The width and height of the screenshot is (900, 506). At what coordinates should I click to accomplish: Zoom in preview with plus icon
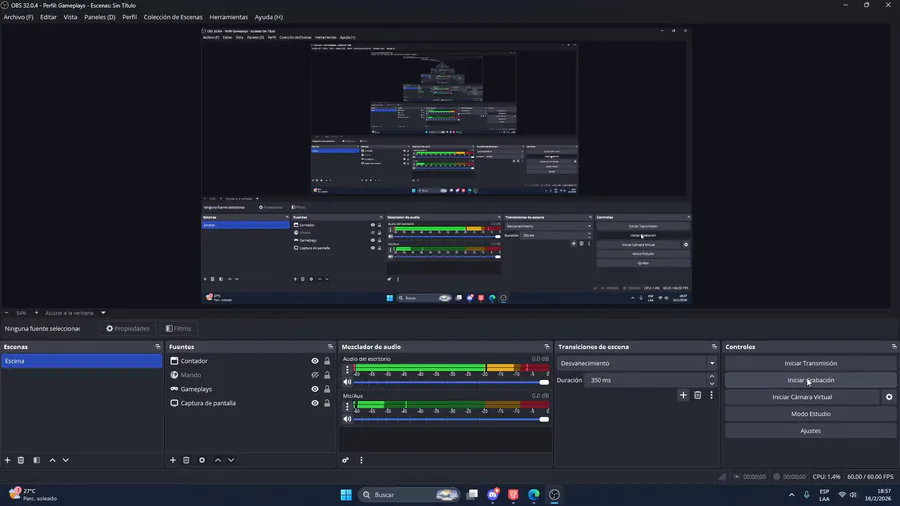(36, 313)
